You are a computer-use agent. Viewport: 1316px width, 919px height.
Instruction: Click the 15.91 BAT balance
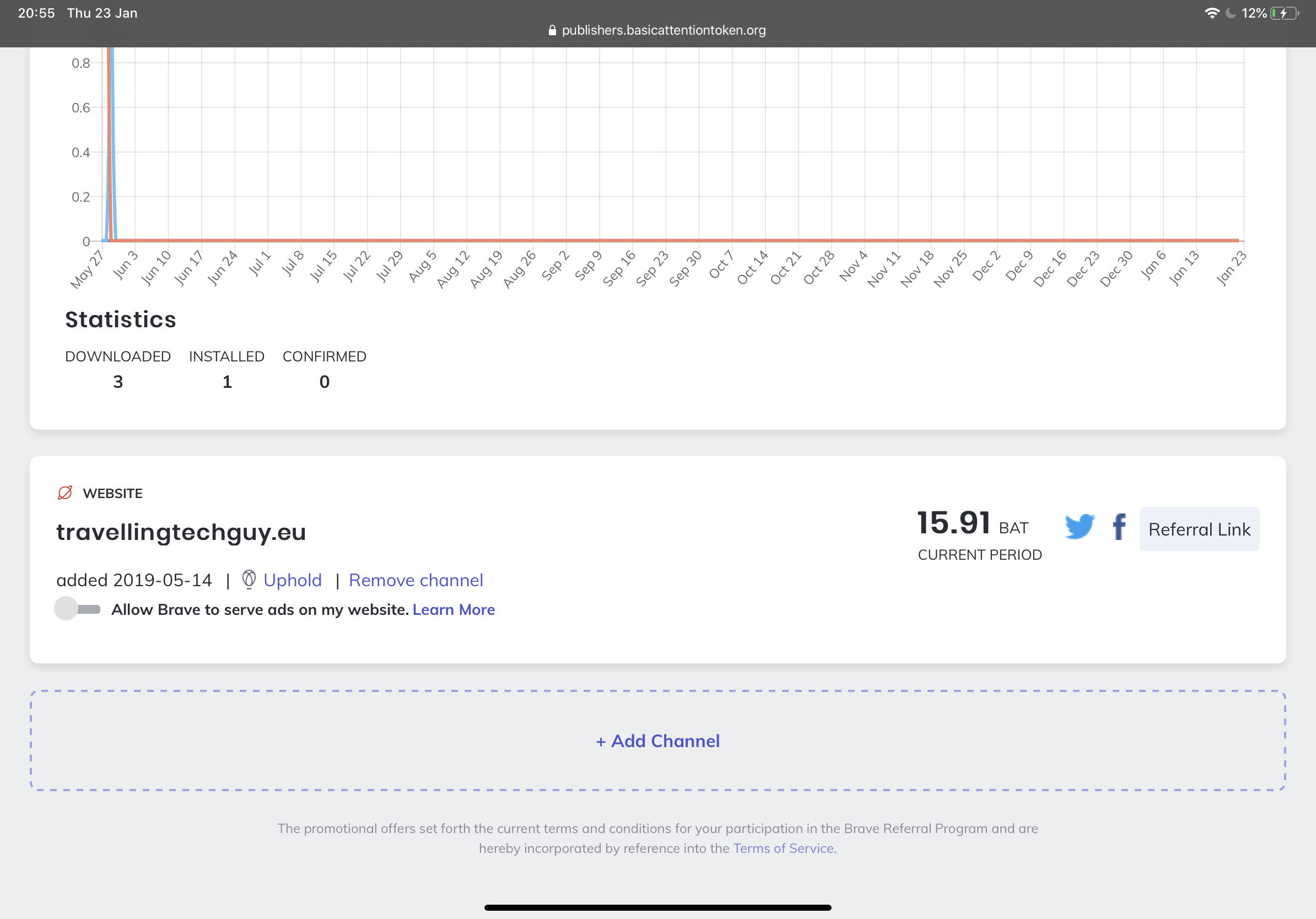pyautogui.click(x=973, y=523)
